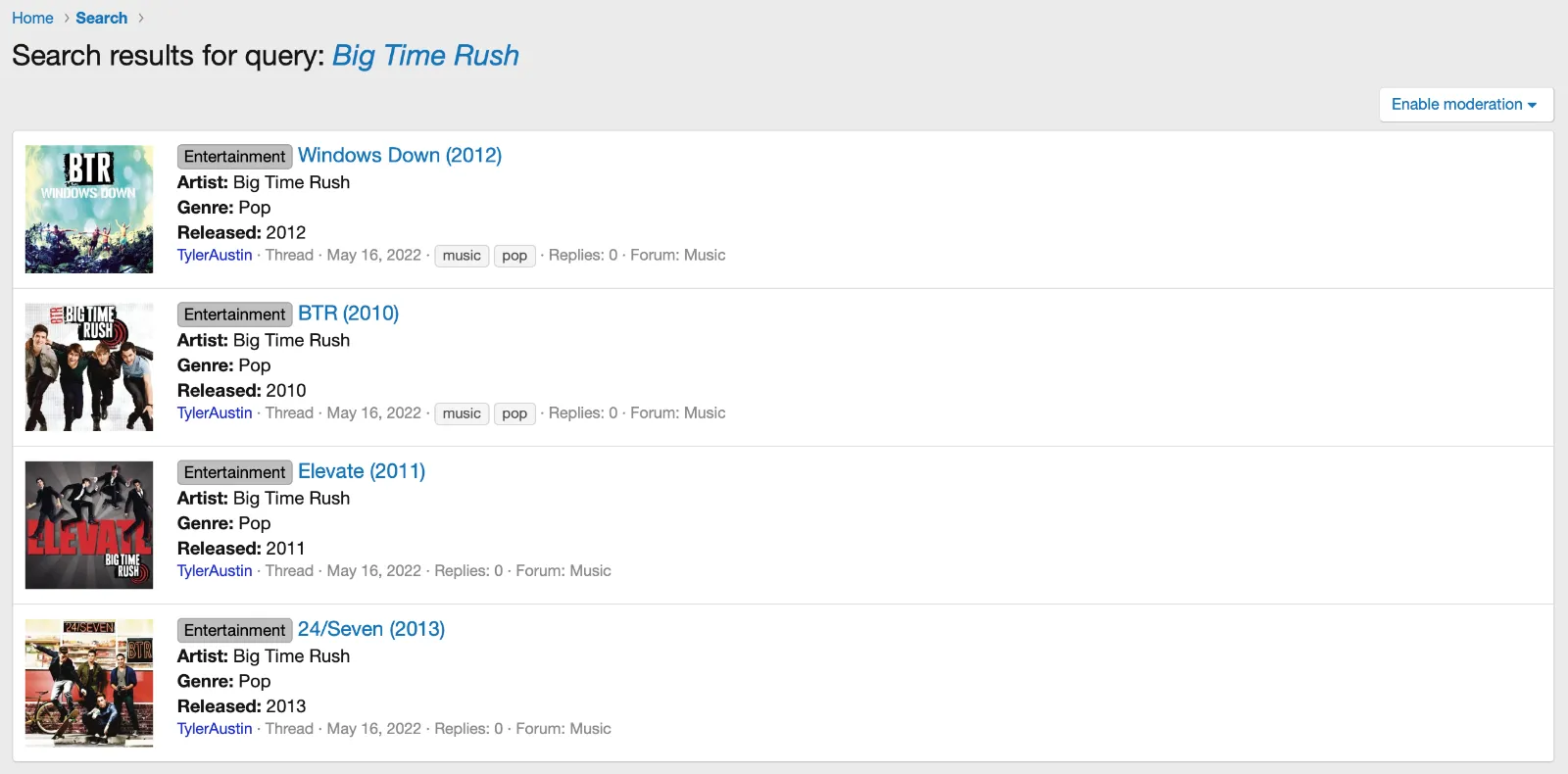The height and width of the screenshot is (774, 1568).
Task: Open the Enable moderation dropdown
Action: (1464, 104)
